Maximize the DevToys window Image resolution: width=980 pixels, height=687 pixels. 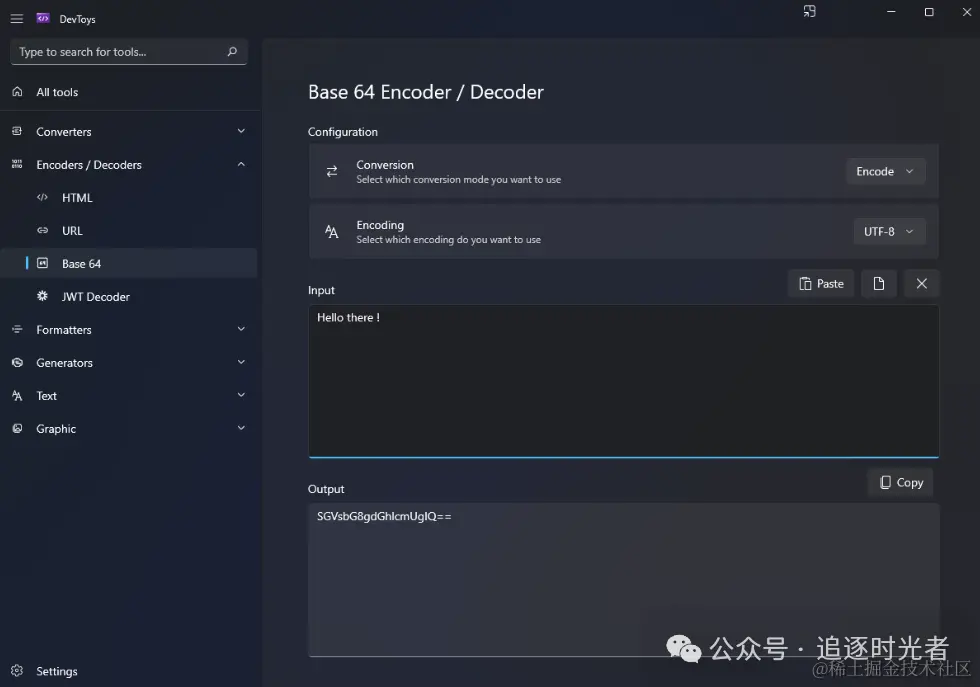click(929, 12)
